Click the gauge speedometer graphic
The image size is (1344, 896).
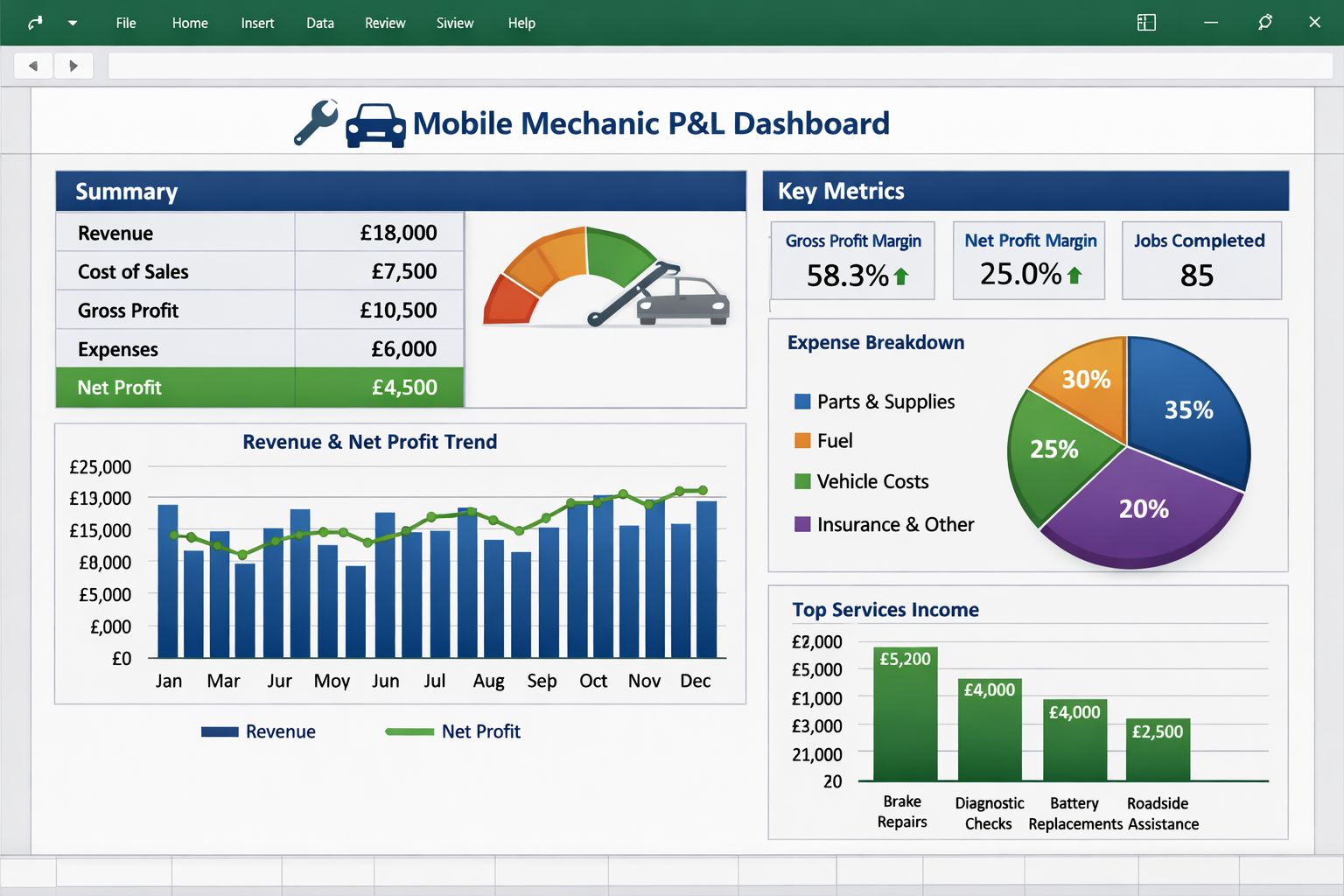(605, 278)
